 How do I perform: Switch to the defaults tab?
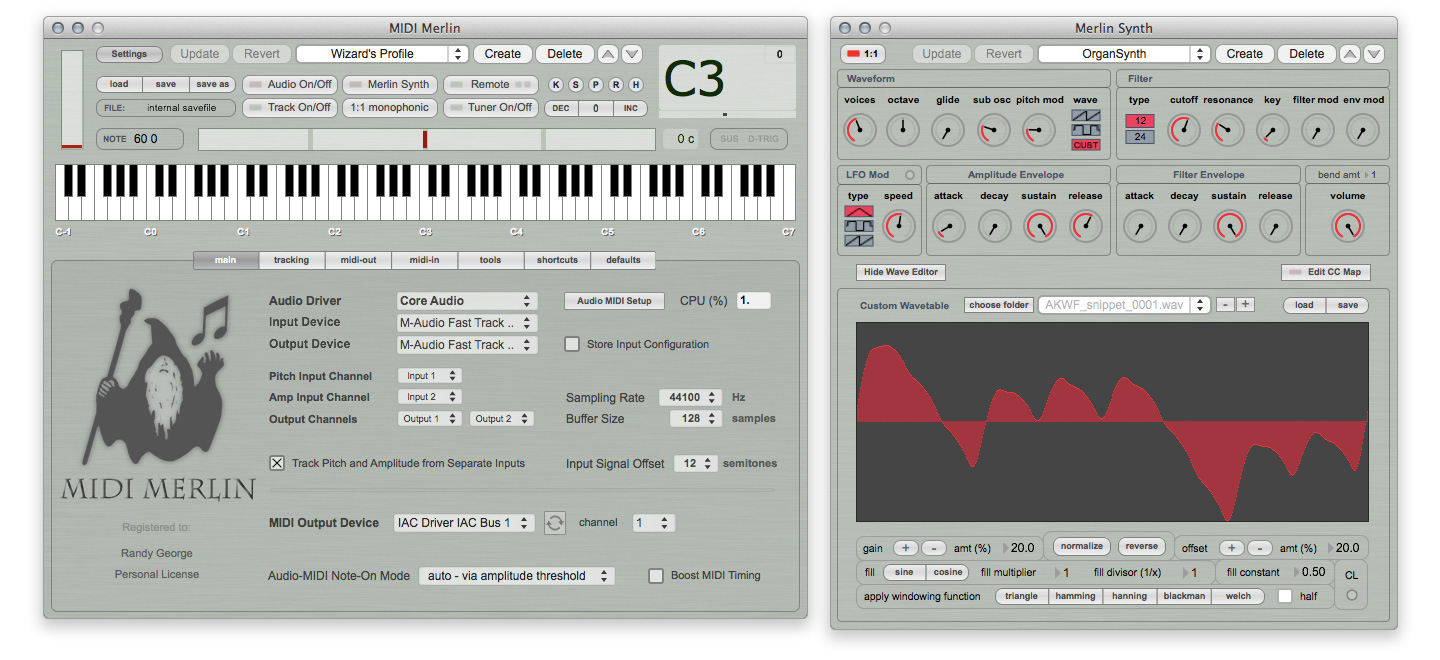click(x=623, y=260)
